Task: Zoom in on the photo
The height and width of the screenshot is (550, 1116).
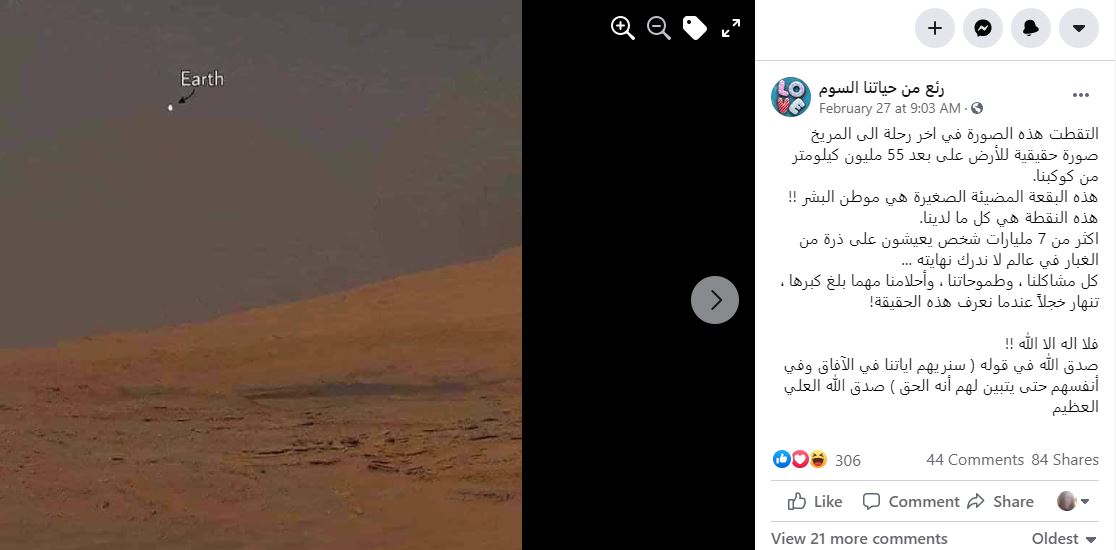Action: [x=623, y=28]
